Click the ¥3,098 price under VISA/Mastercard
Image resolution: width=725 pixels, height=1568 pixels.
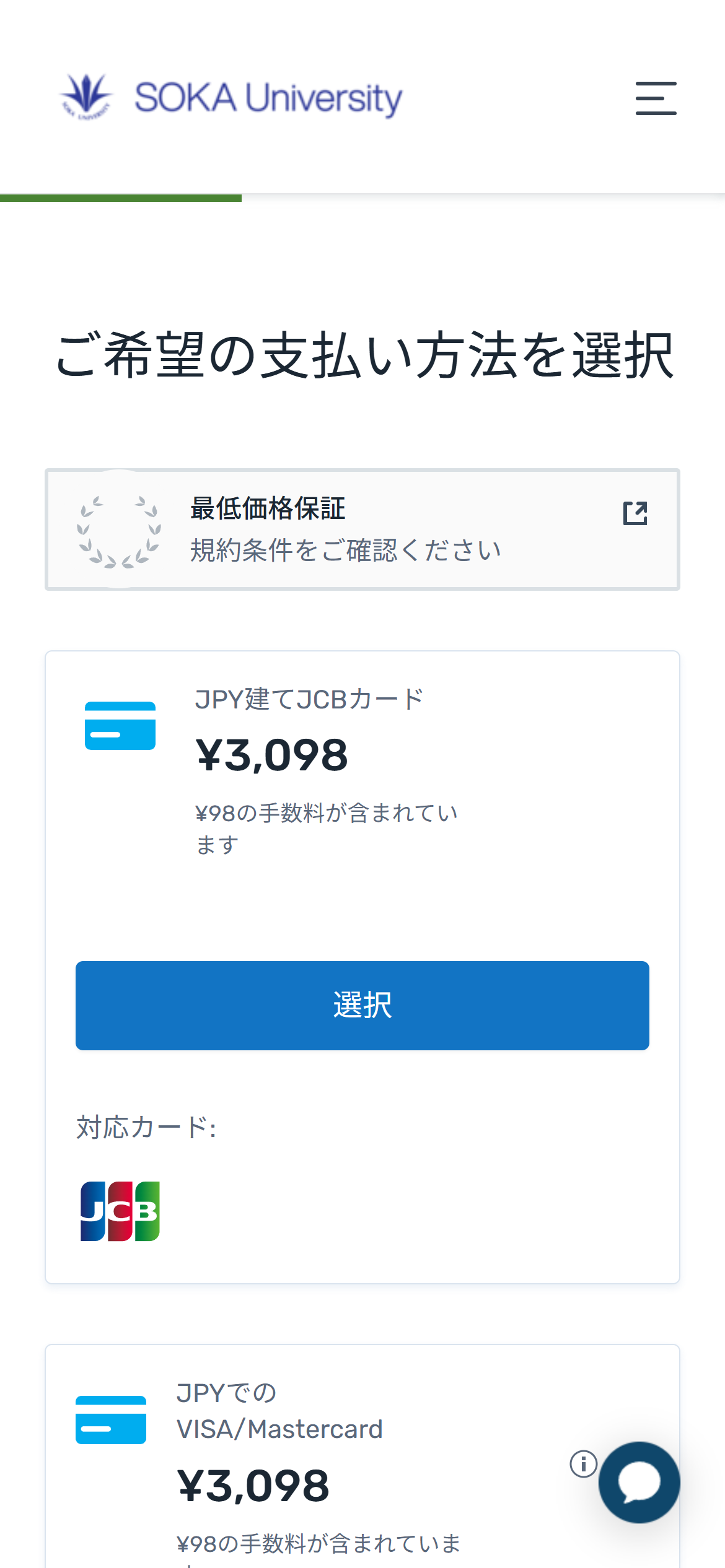tap(253, 1486)
